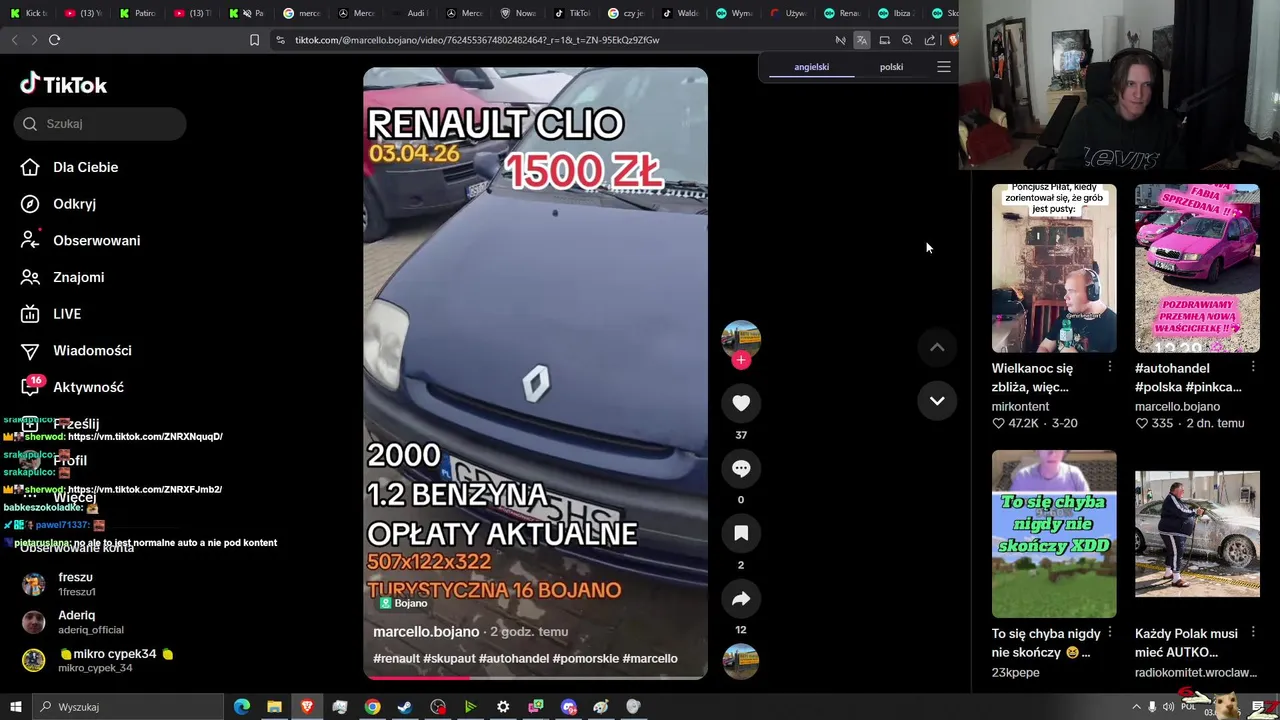Screen dimensions: 1280x720
Task: Open translate popup hamburger menu
Action: (943, 67)
